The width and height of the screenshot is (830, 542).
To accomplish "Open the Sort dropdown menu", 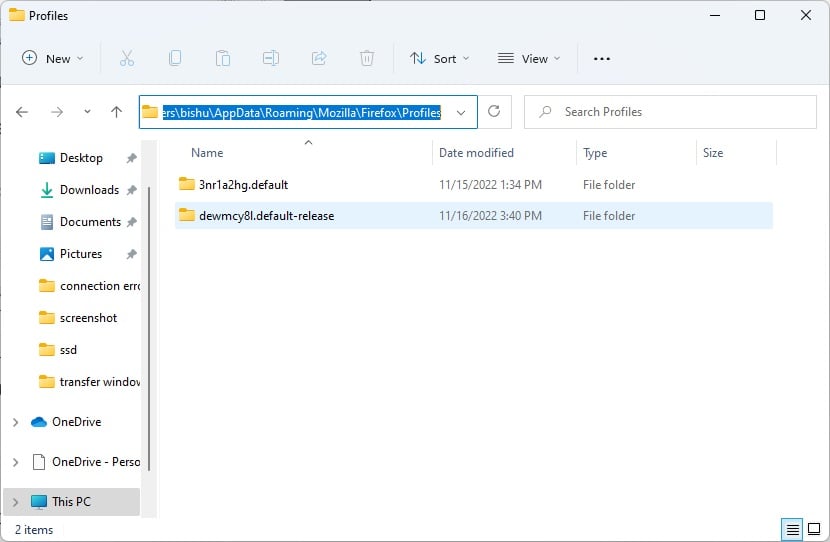I will pyautogui.click(x=439, y=58).
